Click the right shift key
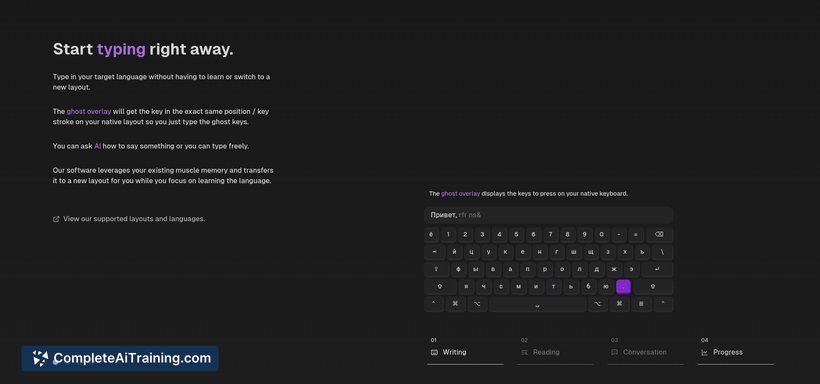This screenshot has width=820, height=384. [x=653, y=287]
